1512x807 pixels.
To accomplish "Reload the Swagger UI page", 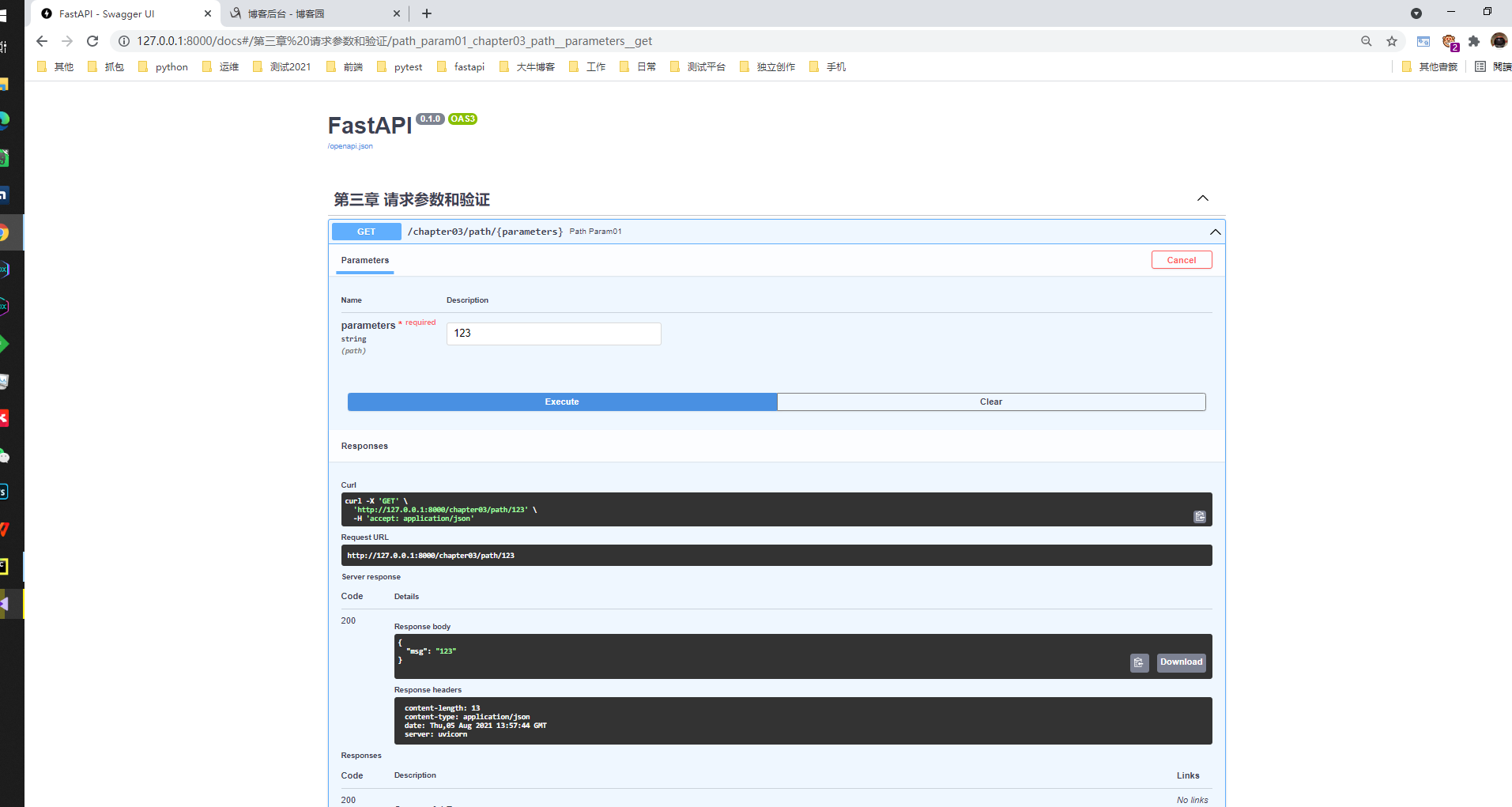I will (92, 41).
